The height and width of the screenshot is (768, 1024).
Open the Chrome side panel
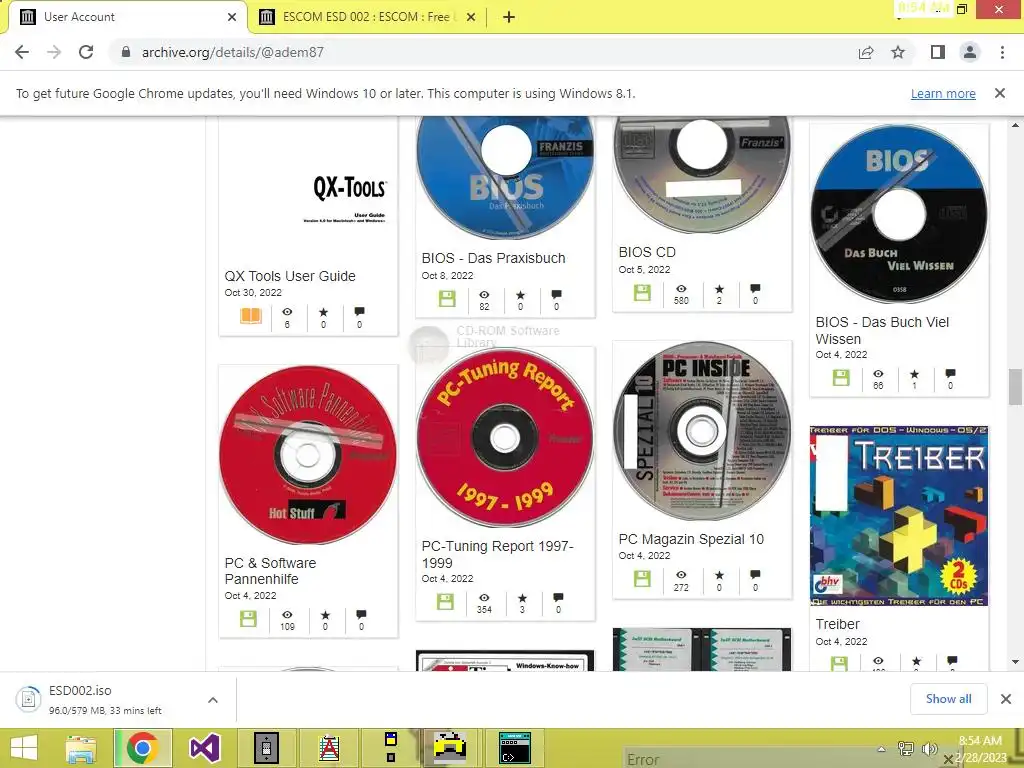(938, 52)
